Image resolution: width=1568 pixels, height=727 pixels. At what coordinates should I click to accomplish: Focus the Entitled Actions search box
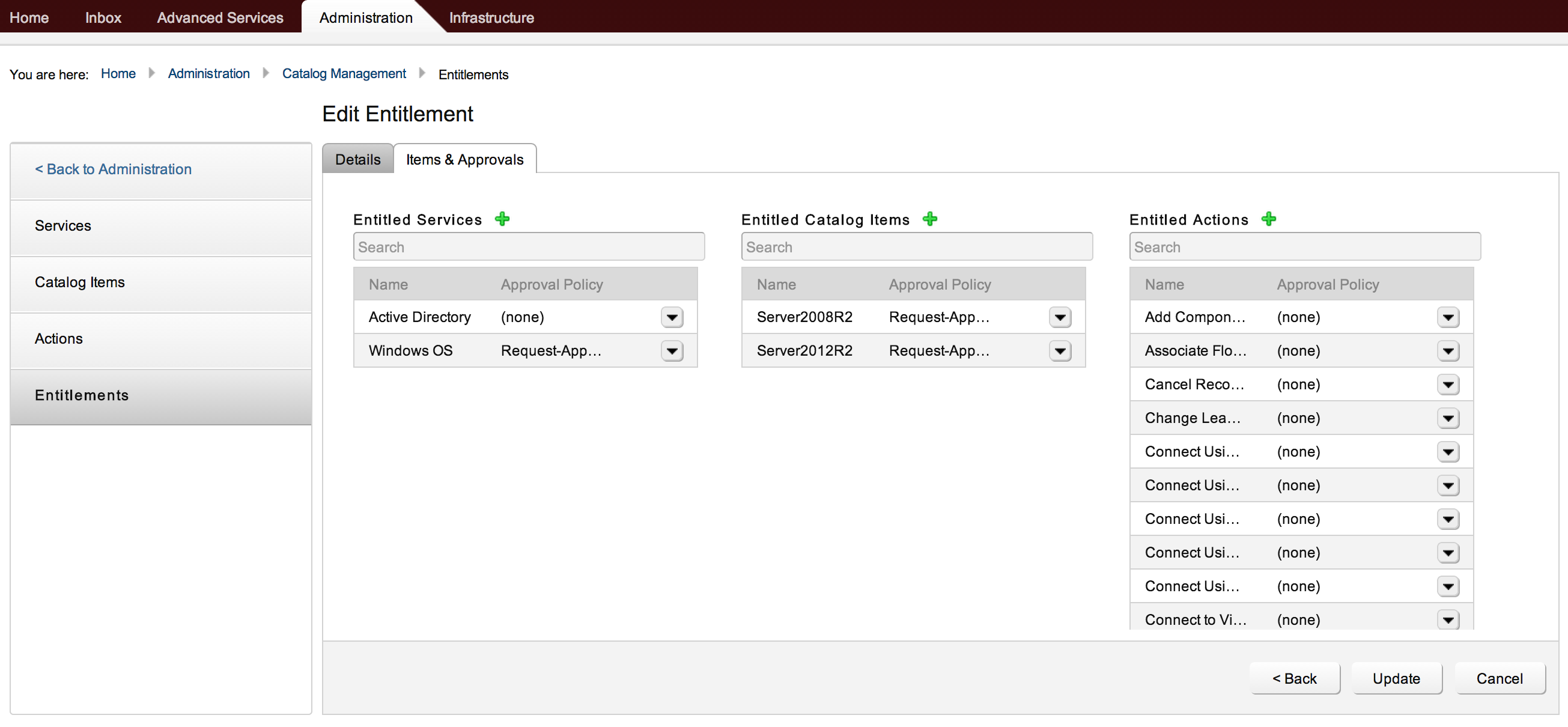(1304, 247)
